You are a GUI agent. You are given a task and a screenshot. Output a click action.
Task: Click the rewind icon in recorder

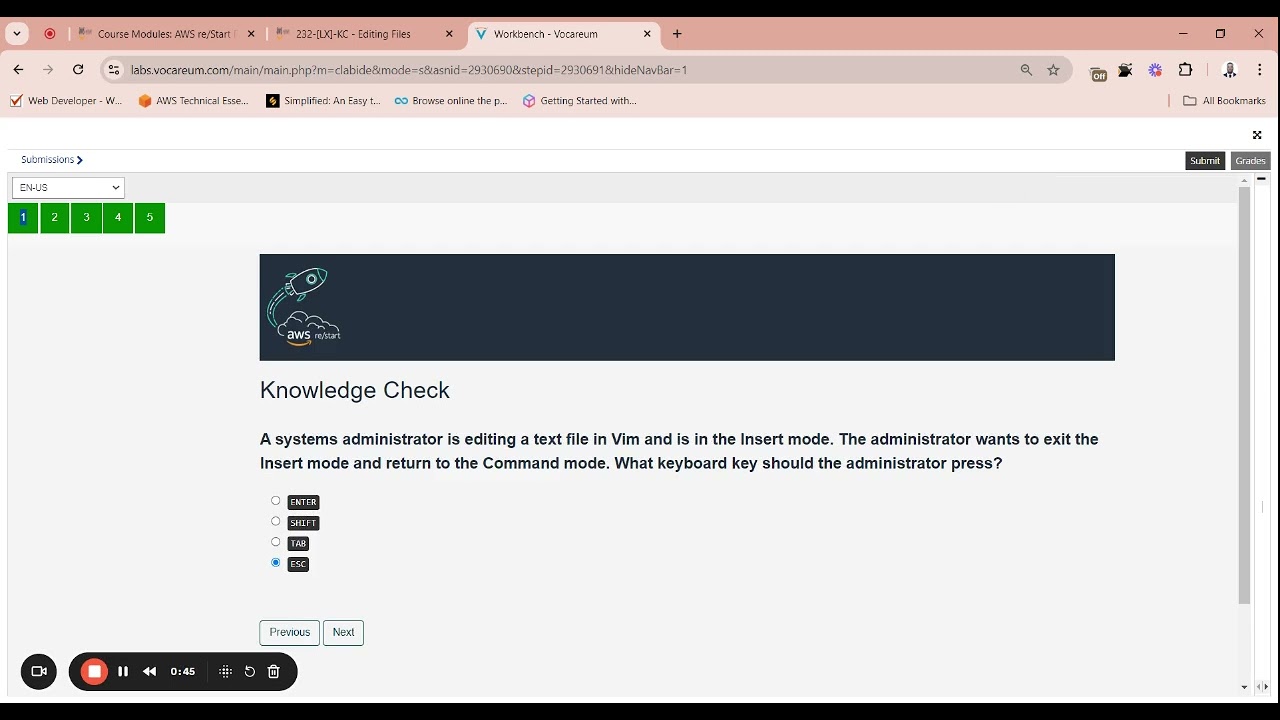(x=150, y=672)
